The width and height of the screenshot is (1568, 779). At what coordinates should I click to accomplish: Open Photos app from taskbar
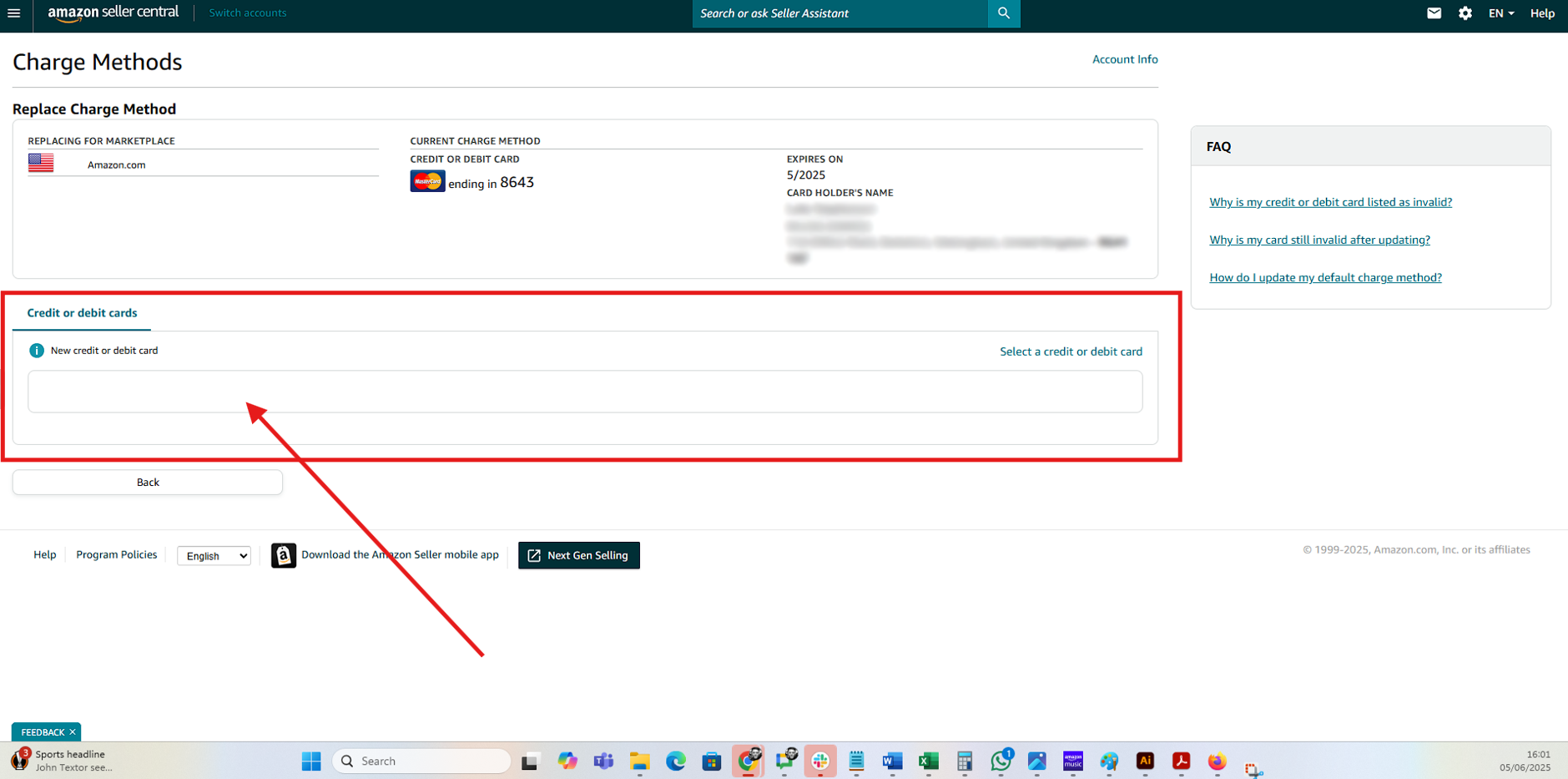coord(1037,761)
